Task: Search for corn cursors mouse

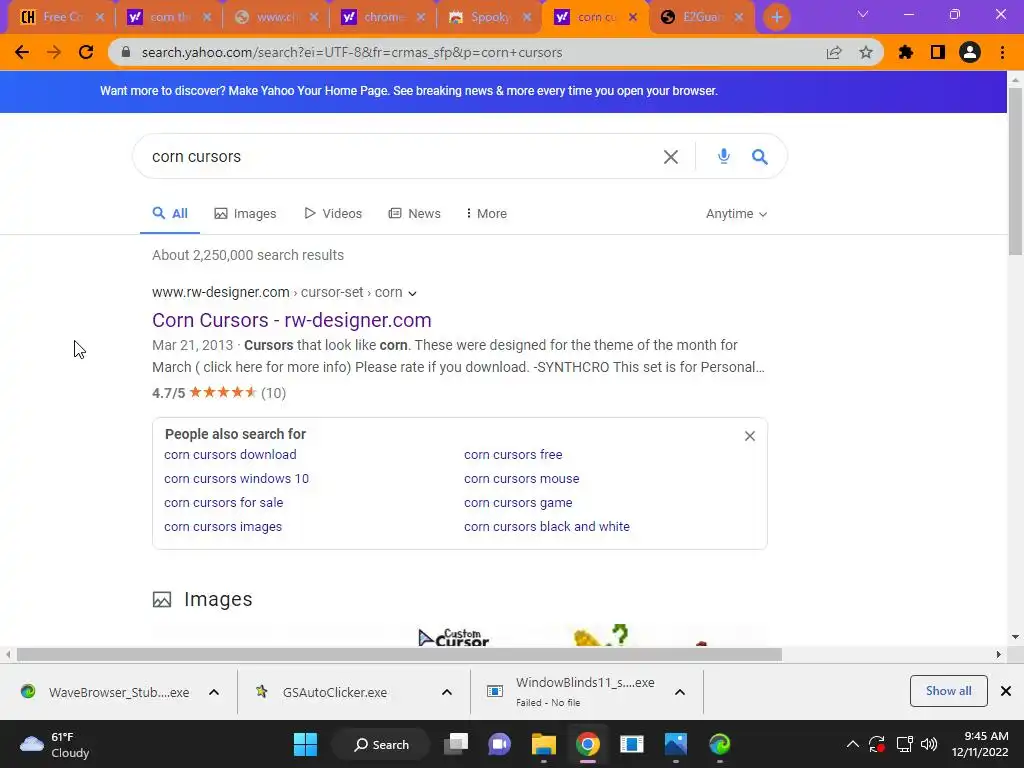Action: tap(522, 479)
